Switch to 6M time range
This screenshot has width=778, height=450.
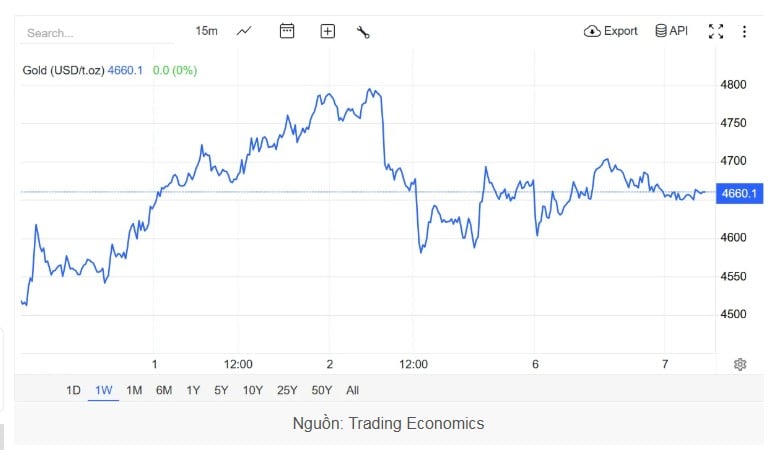tap(164, 390)
